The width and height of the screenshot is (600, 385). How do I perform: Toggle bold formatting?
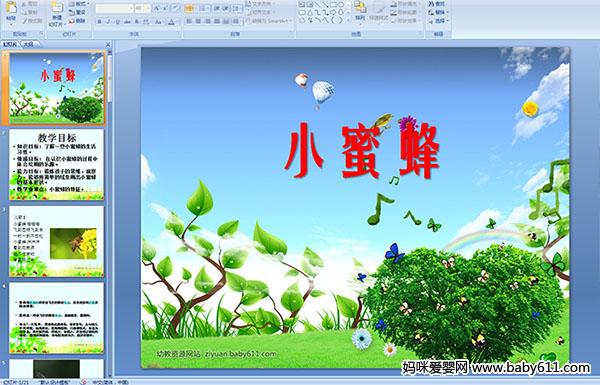(99, 22)
